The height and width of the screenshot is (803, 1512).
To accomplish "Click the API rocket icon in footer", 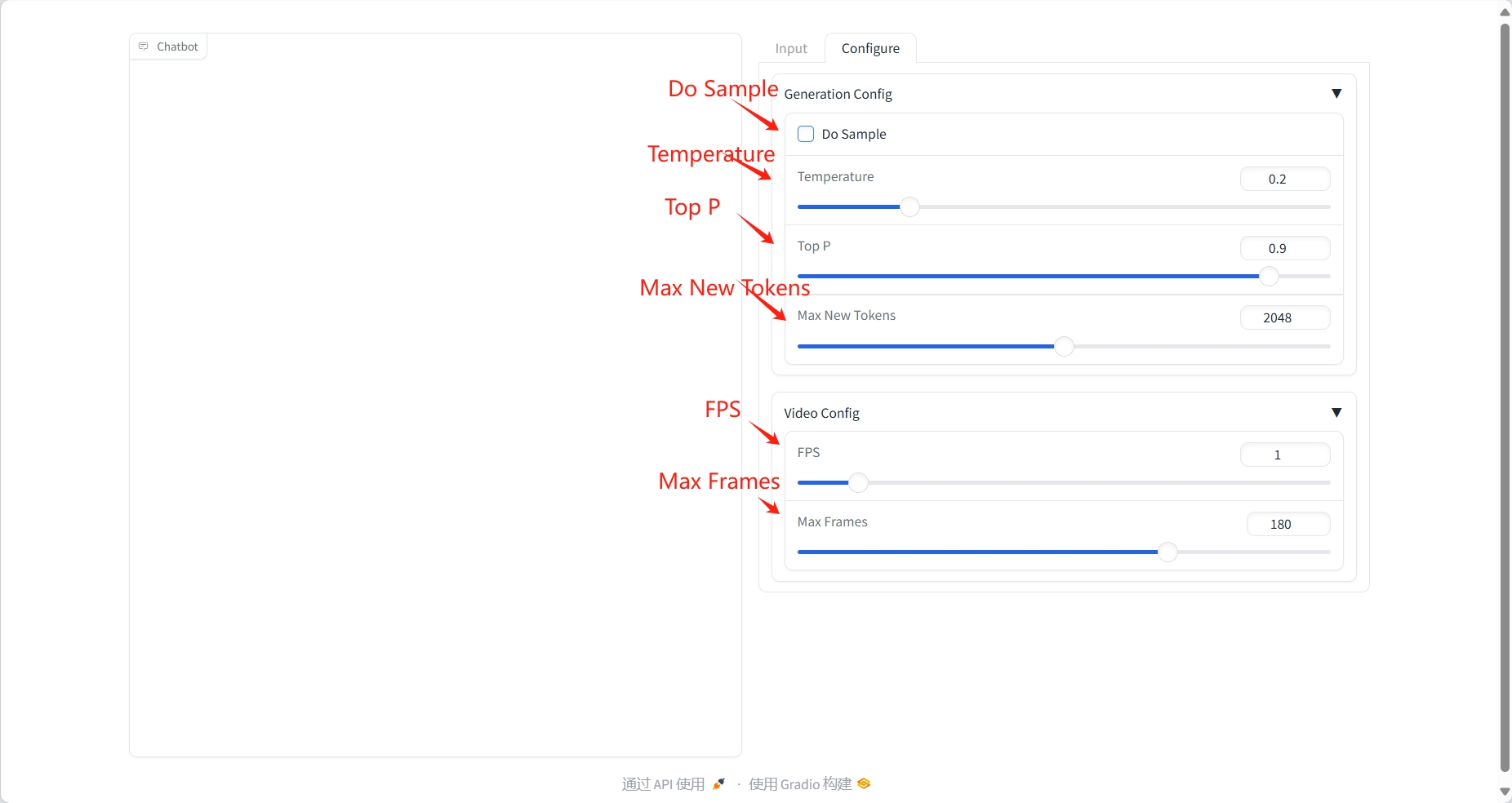I will tap(718, 784).
